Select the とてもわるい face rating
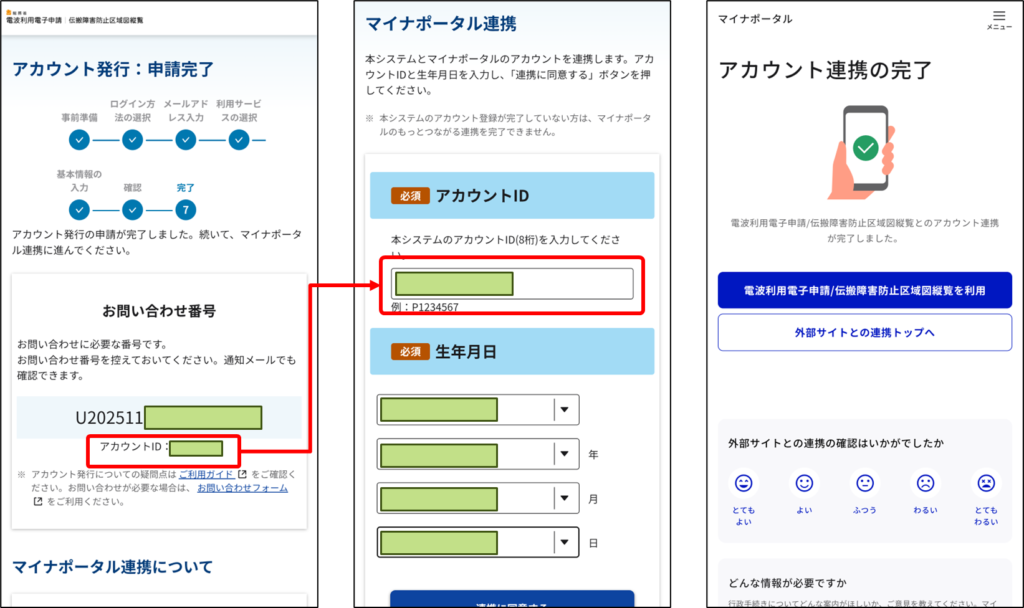The image size is (1024, 608). [x=986, y=483]
